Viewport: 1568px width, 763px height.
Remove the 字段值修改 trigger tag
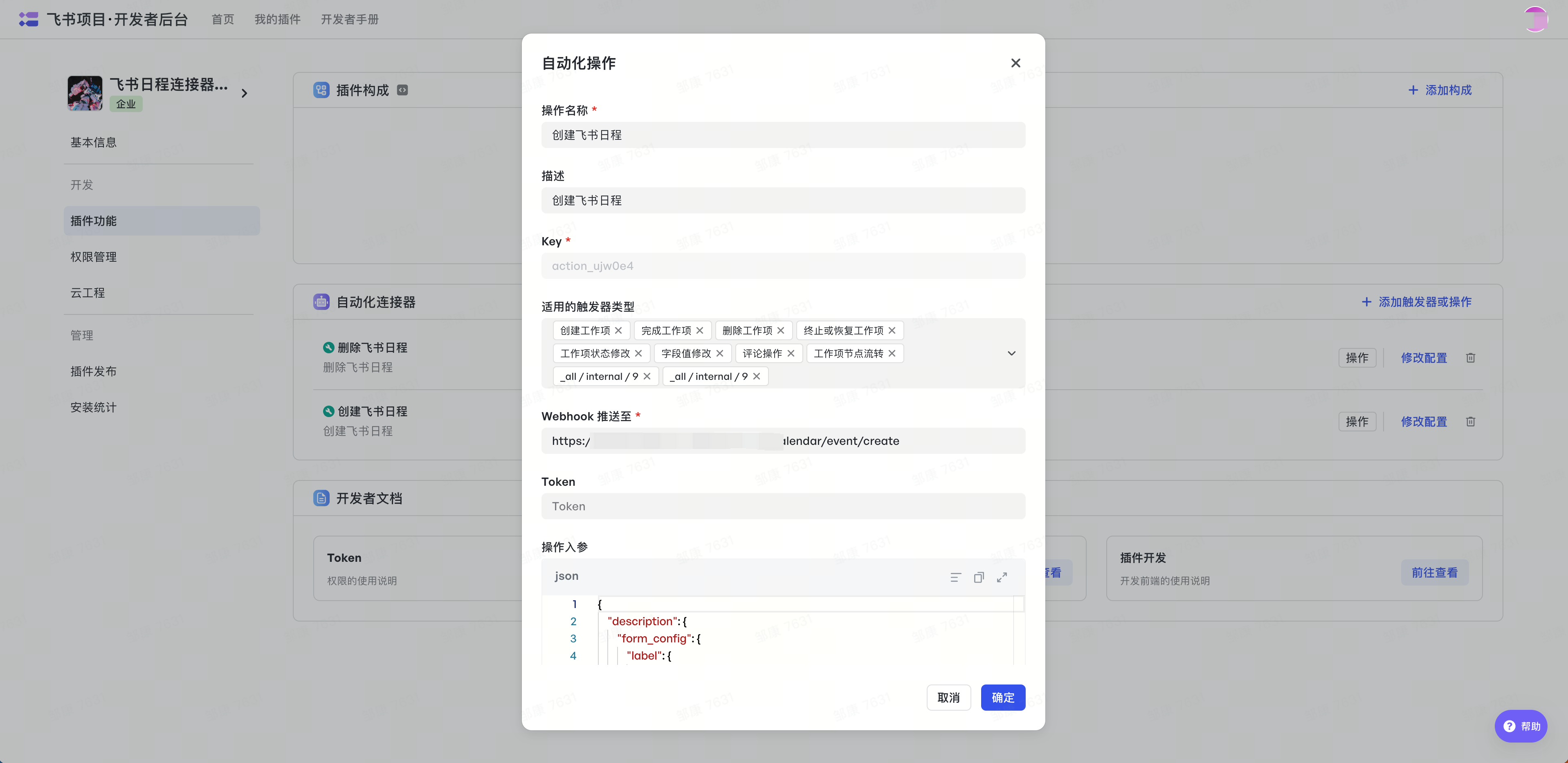(x=720, y=354)
